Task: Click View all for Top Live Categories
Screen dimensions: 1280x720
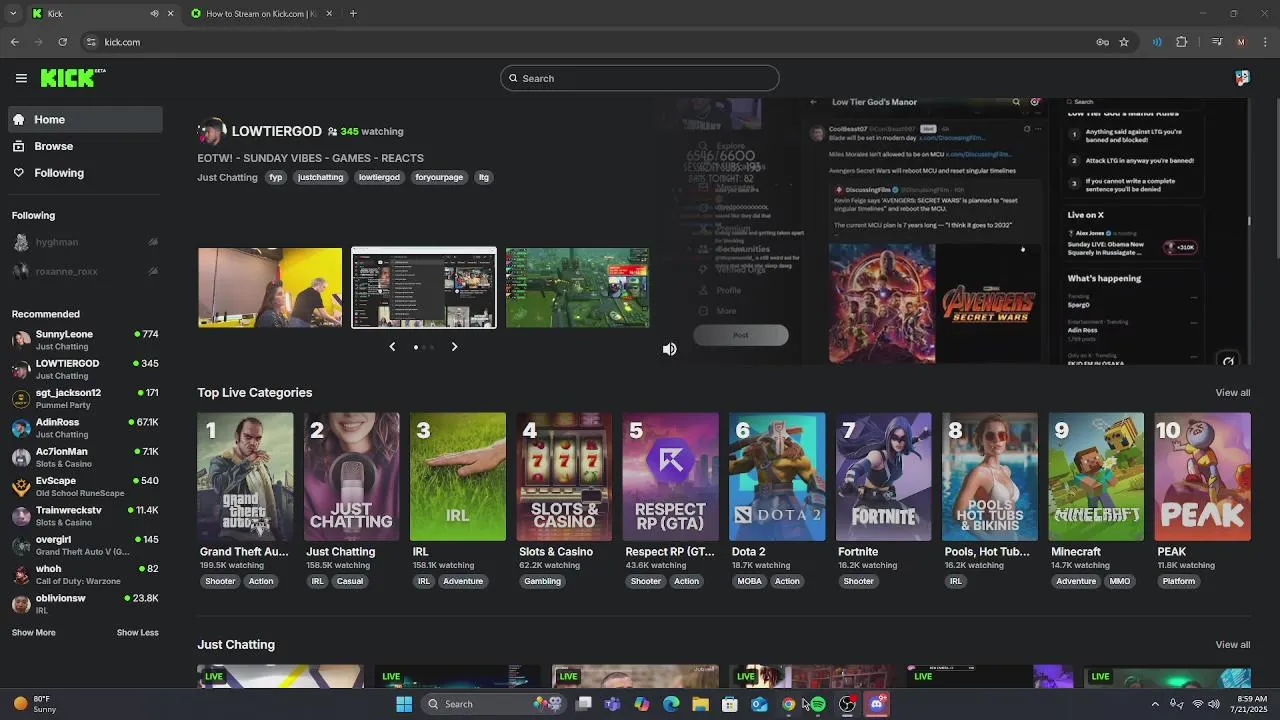Action: click(x=1233, y=392)
